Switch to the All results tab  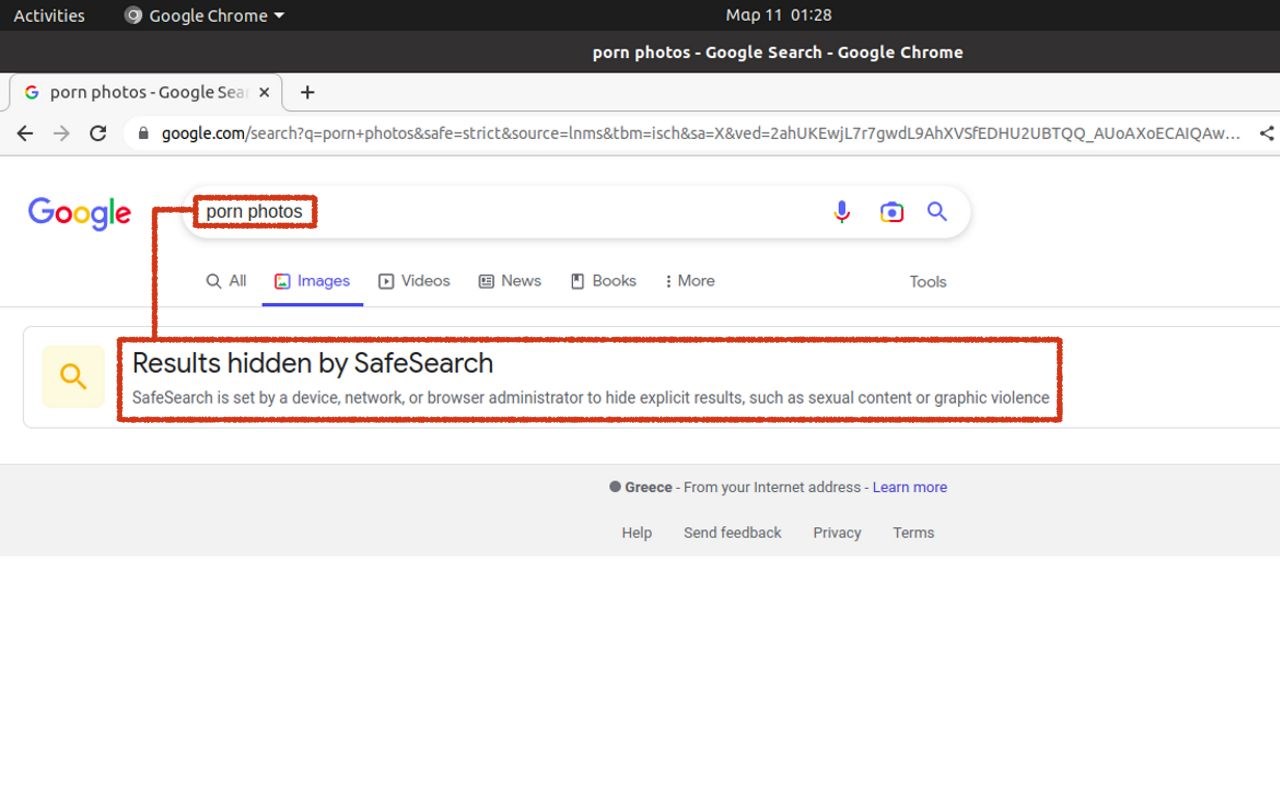(x=226, y=281)
